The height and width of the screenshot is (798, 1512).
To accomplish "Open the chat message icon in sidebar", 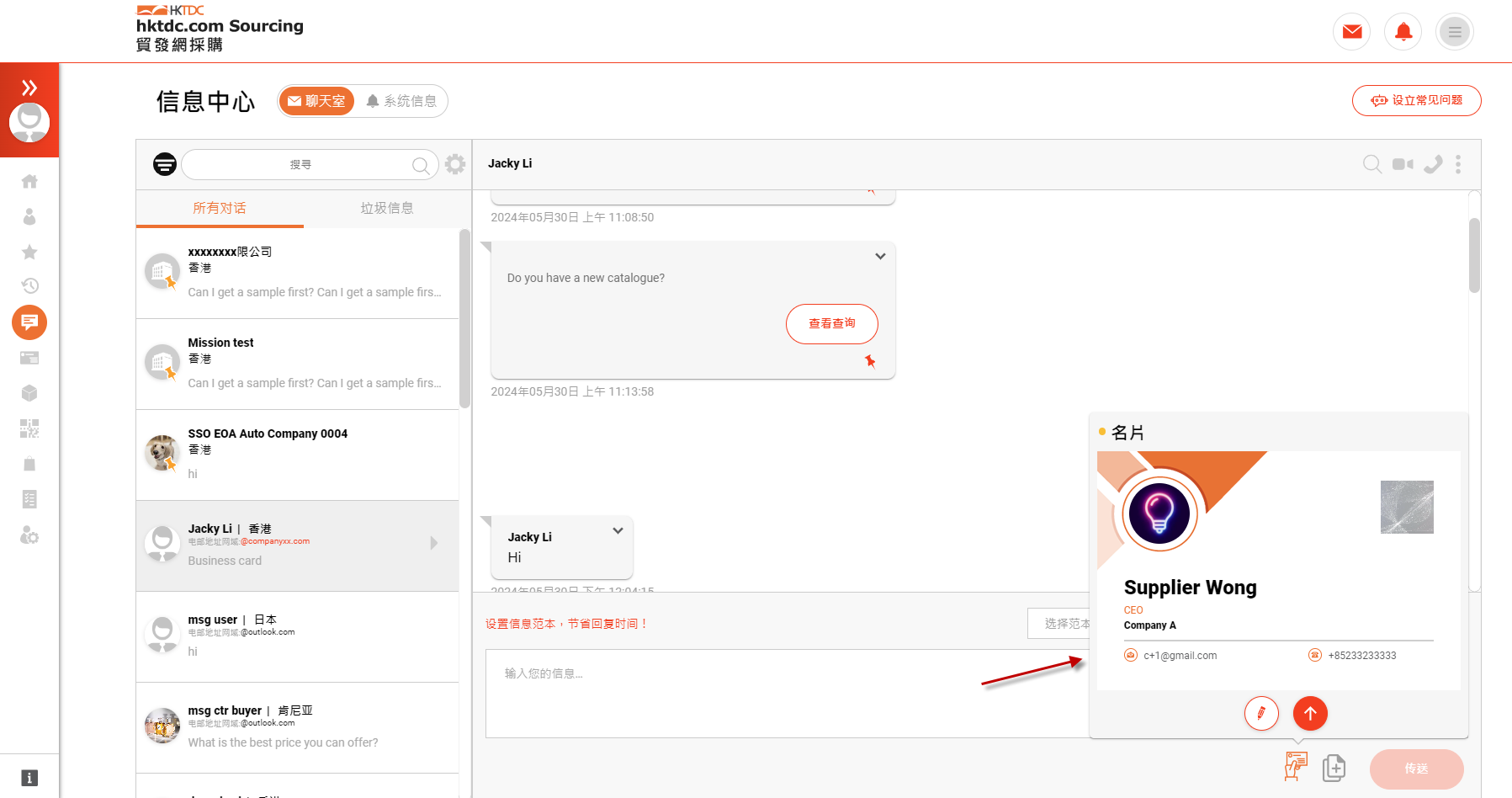I will [x=29, y=322].
